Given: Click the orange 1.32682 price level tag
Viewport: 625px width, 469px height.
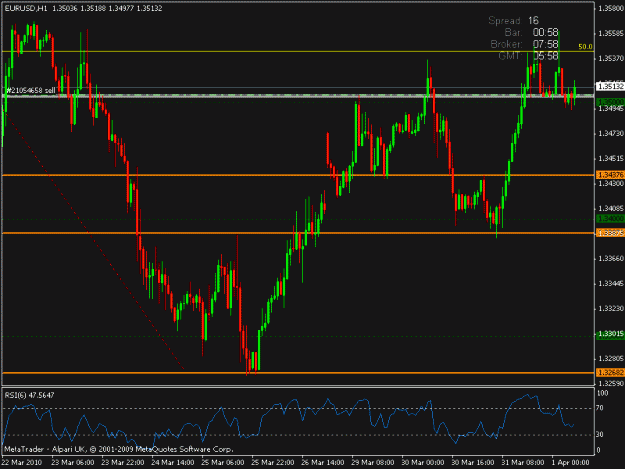Looking at the screenshot, I should click(610, 373).
